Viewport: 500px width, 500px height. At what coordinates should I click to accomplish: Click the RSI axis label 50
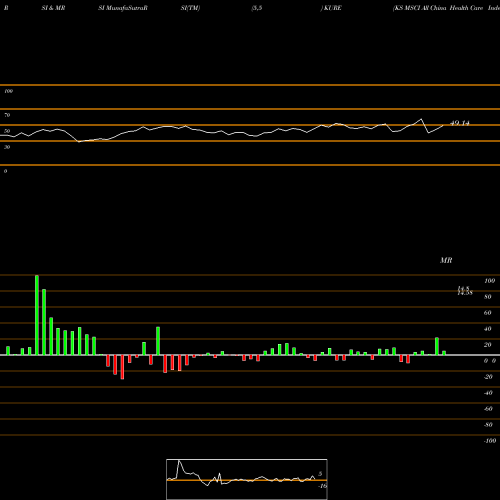[x=7, y=131]
